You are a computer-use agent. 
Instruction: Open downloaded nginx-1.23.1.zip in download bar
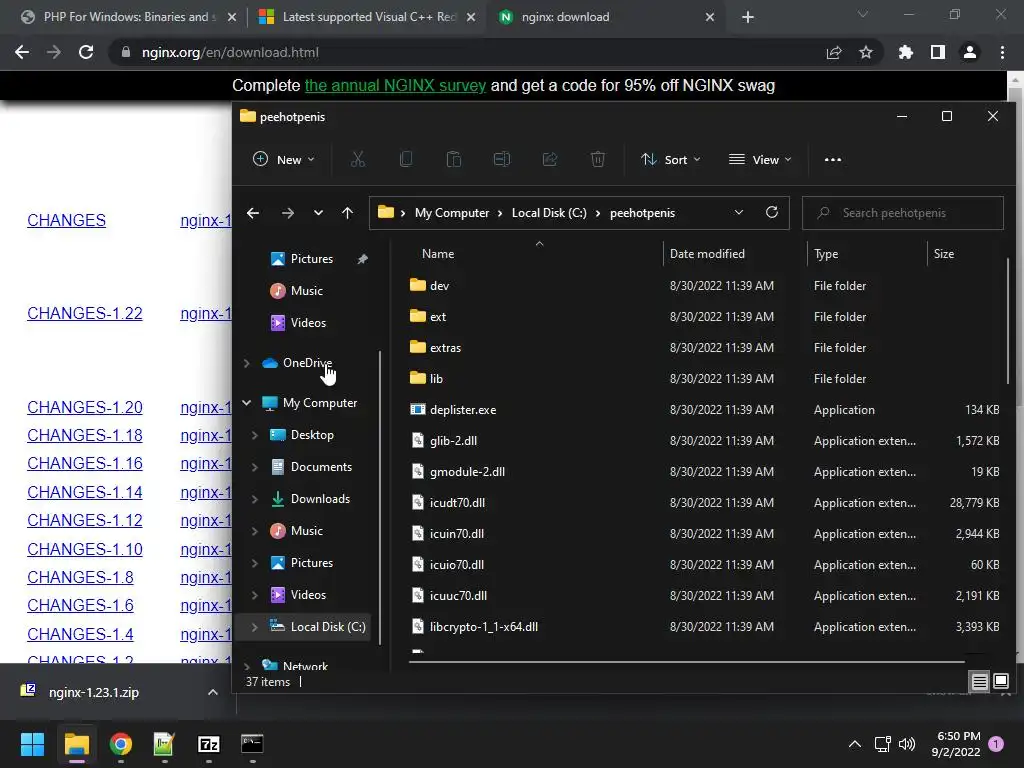[93, 692]
